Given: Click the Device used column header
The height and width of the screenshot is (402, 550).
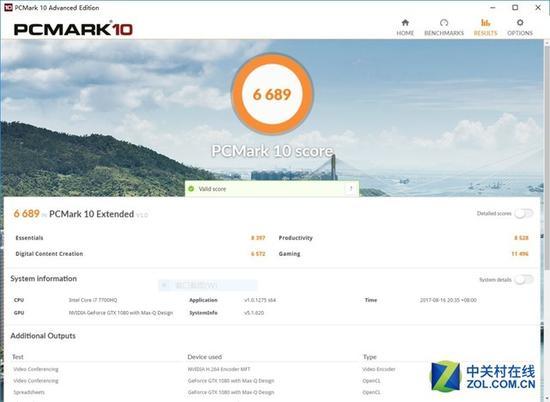Looking at the screenshot, I should 204,357.
